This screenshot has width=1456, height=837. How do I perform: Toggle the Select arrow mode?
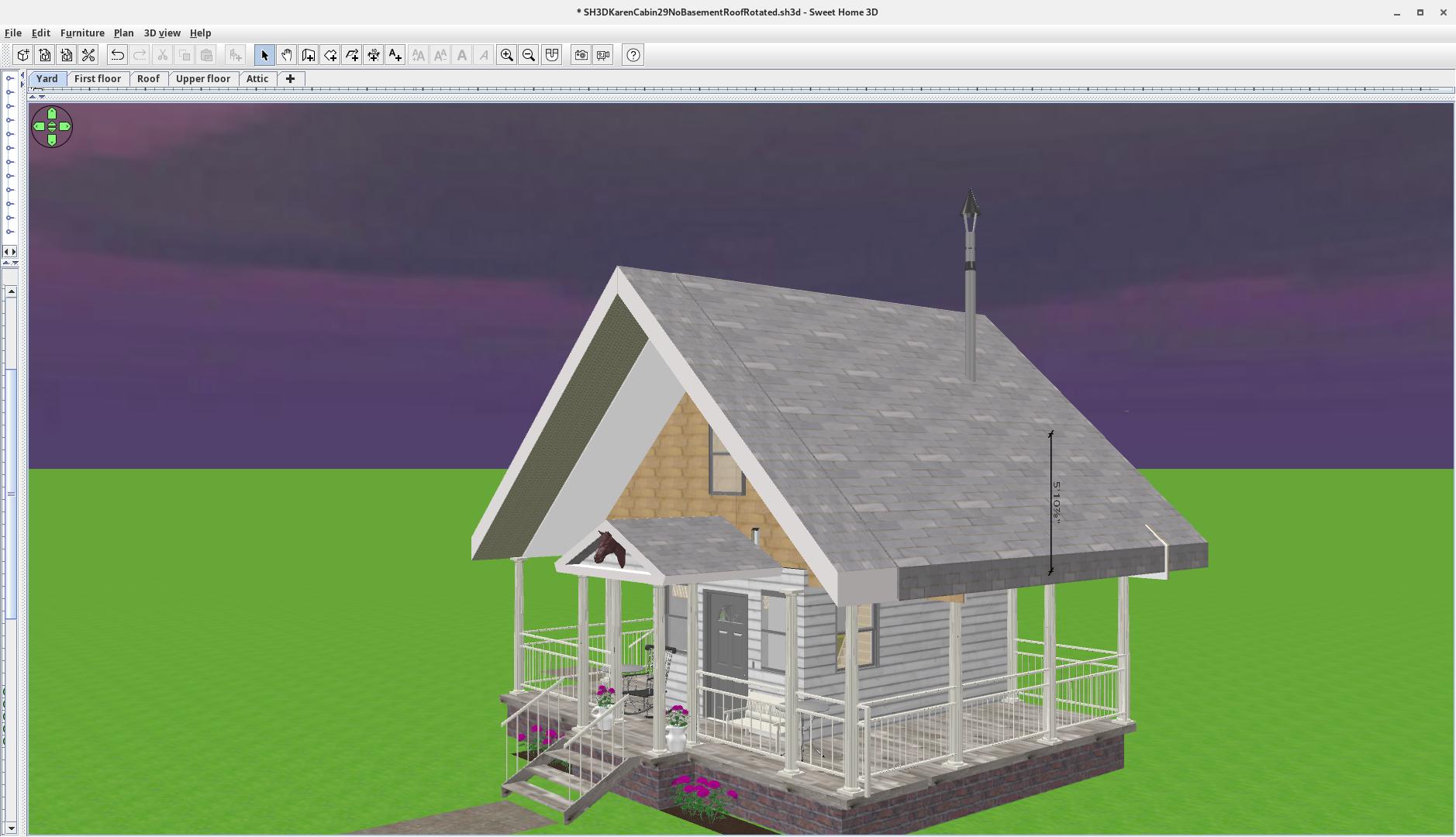[264, 55]
